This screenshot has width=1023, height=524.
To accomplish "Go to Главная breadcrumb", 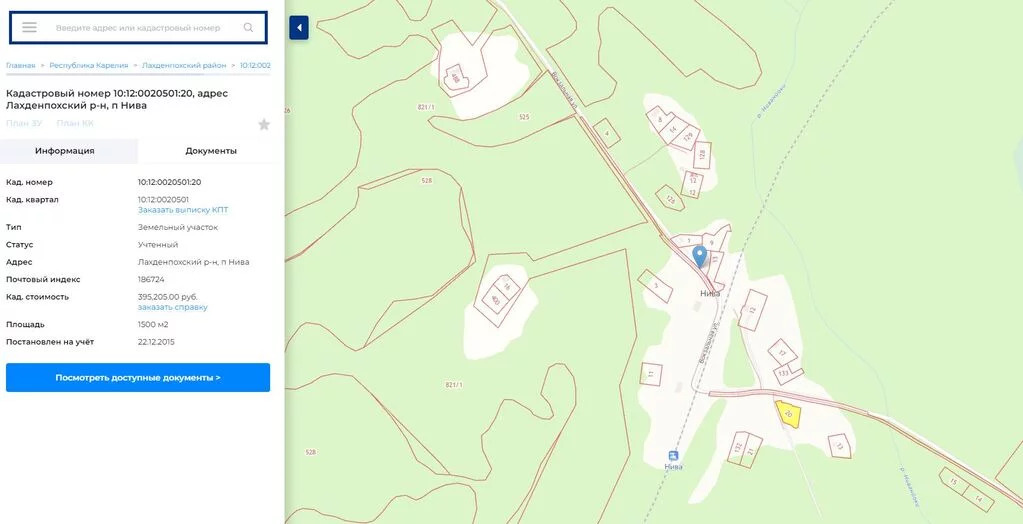I will pyautogui.click(x=20, y=65).
